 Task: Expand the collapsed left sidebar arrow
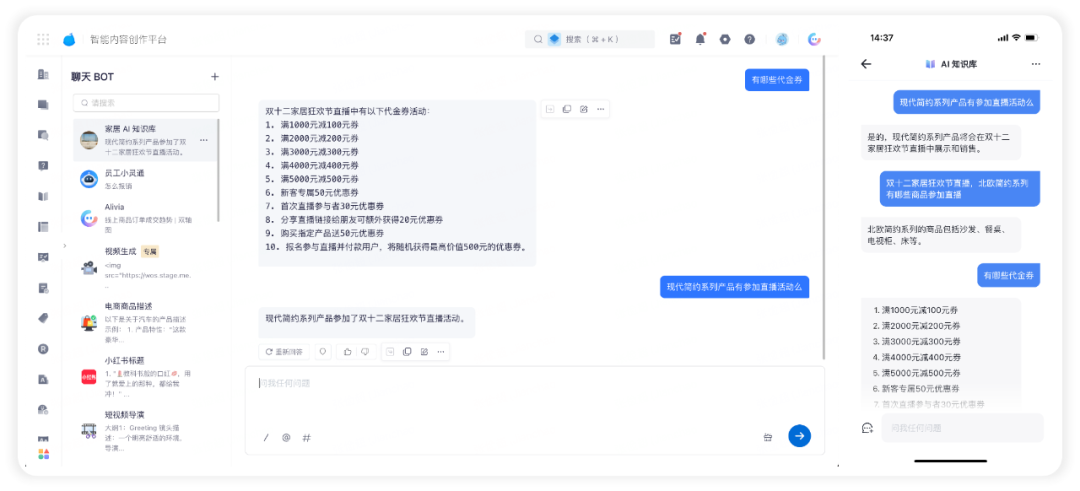point(64,245)
